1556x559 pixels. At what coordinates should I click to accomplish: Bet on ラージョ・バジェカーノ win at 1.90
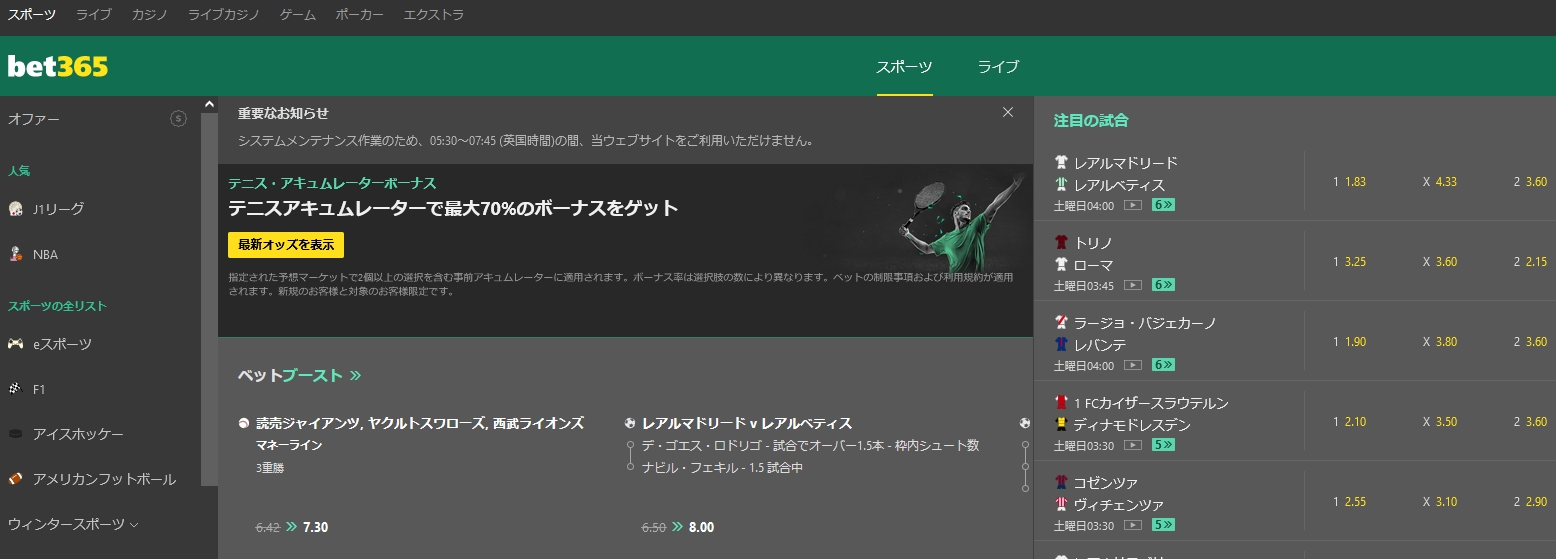pyautogui.click(x=1349, y=342)
